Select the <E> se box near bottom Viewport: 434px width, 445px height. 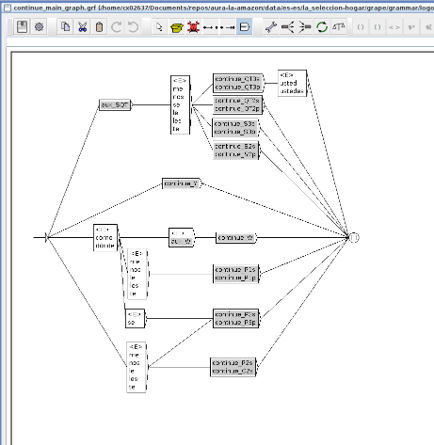coord(135,318)
